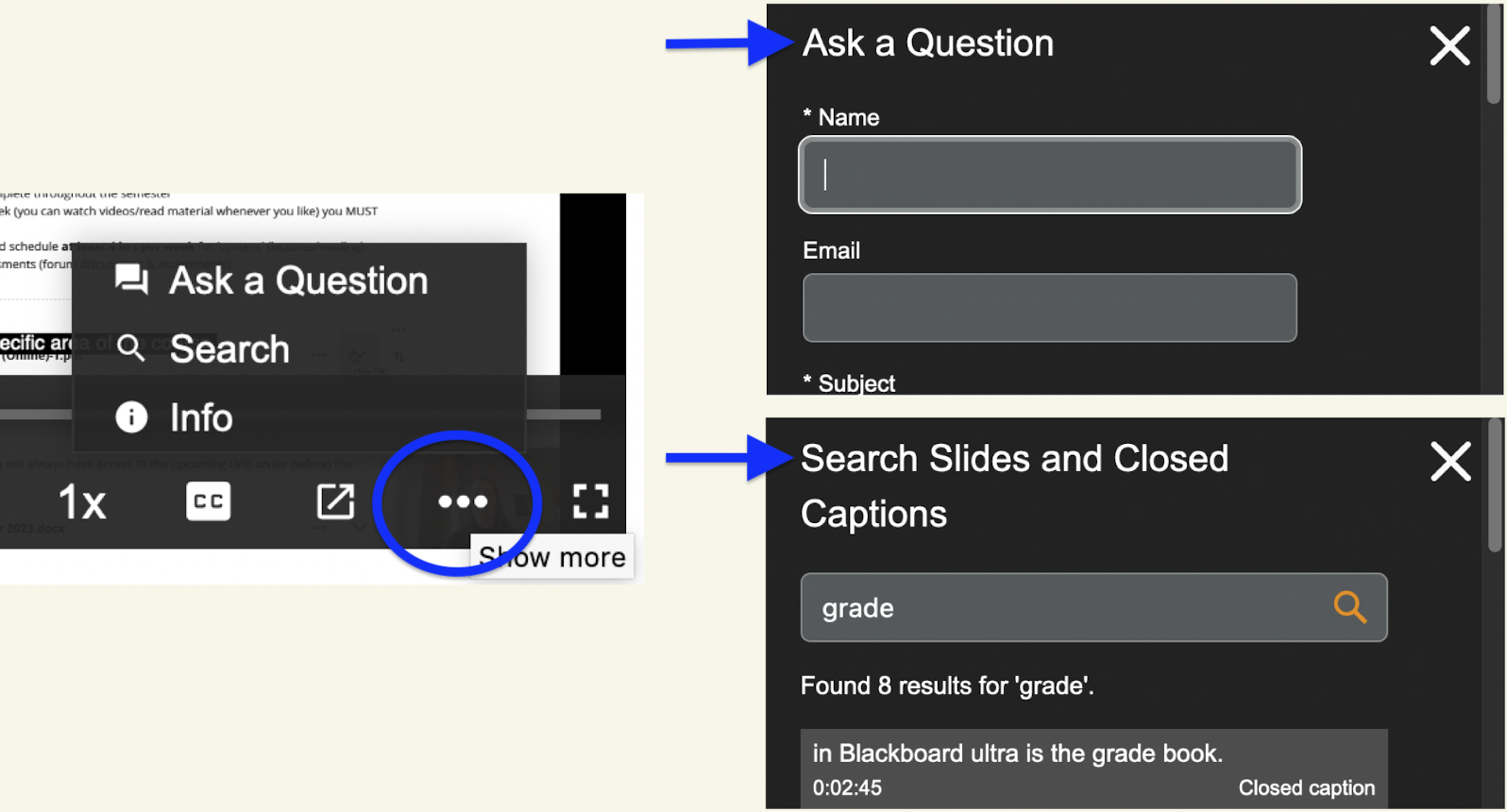Image resolution: width=1507 pixels, height=812 pixels.
Task: Close the Ask a Question panel
Action: 1448,45
